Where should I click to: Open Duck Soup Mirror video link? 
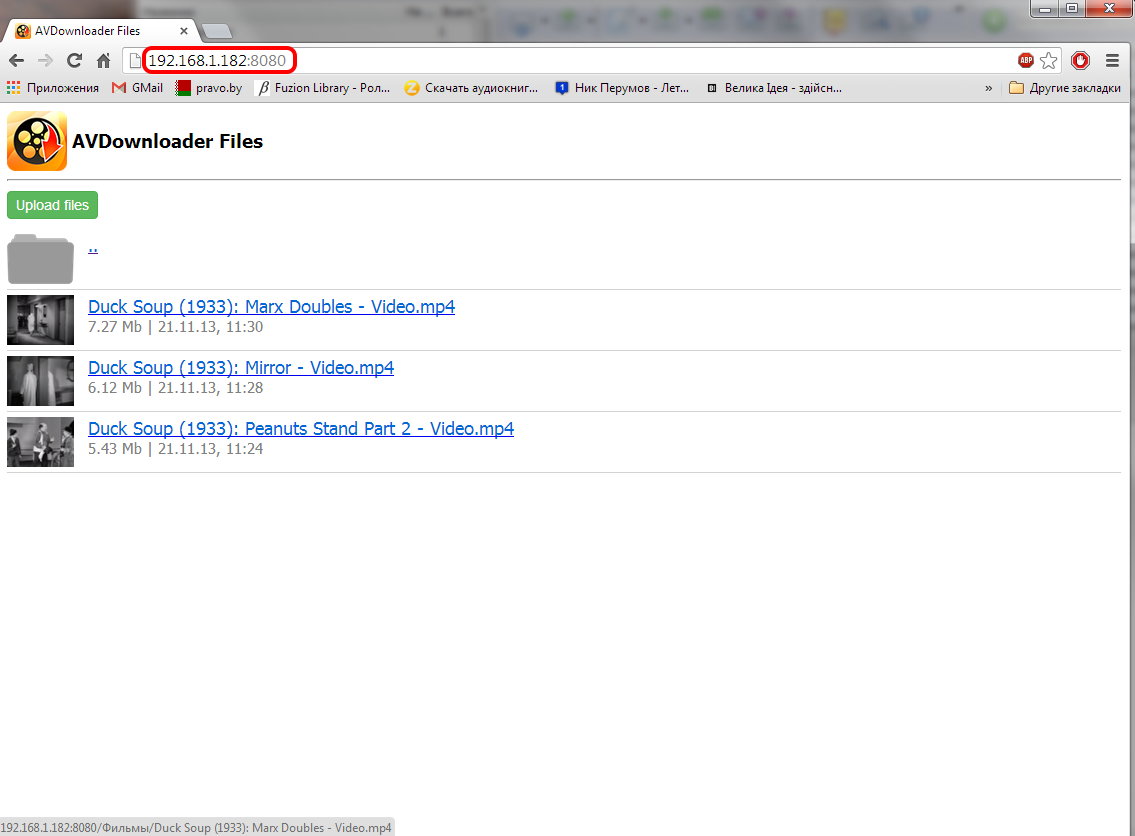(241, 368)
